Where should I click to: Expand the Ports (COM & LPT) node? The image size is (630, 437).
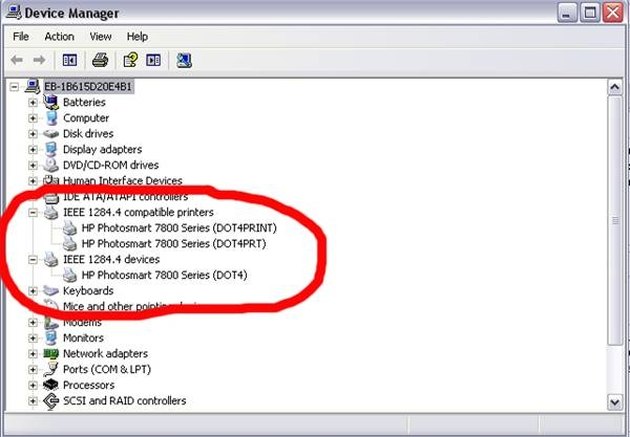(x=33, y=369)
